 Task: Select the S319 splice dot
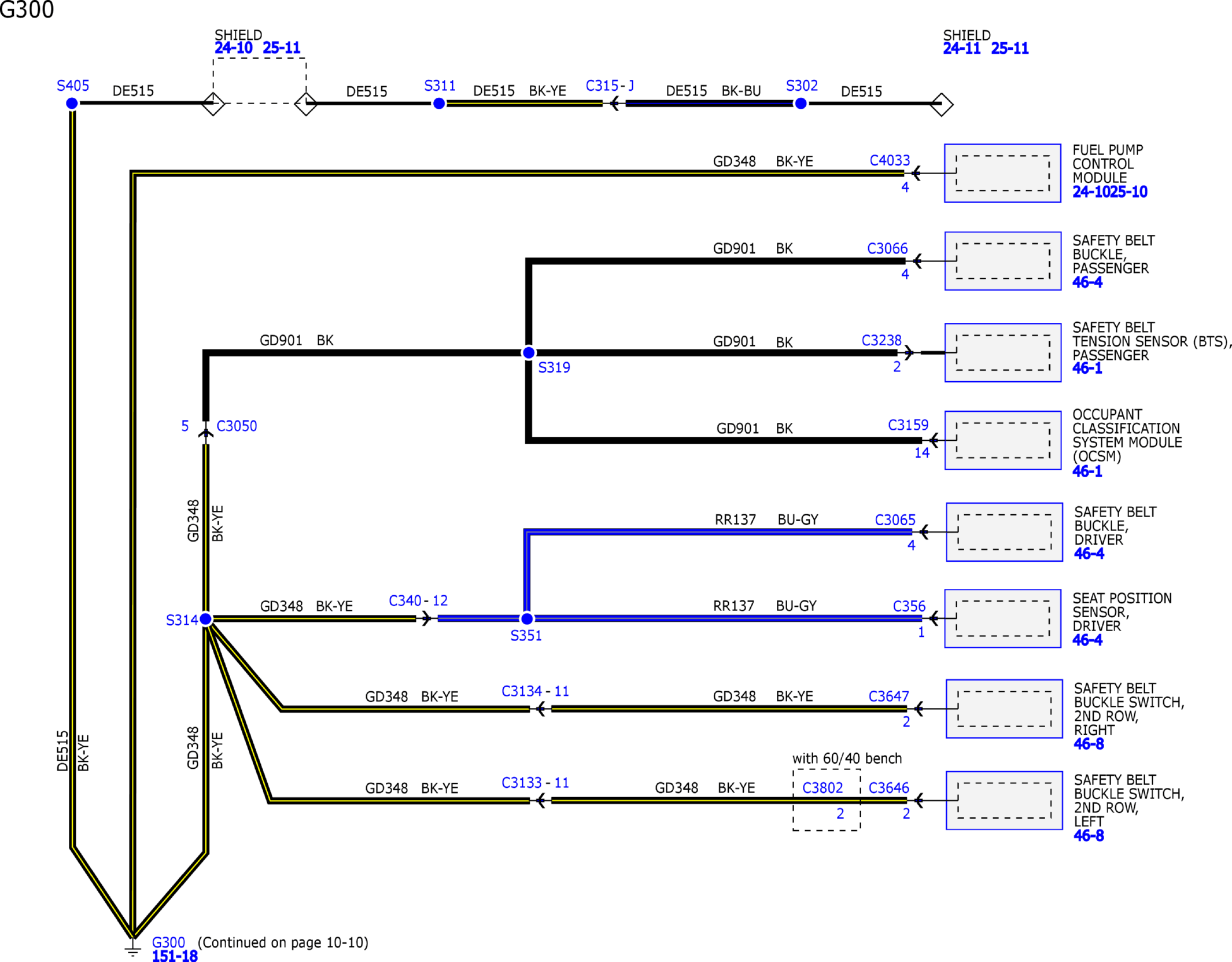pyautogui.click(x=529, y=353)
